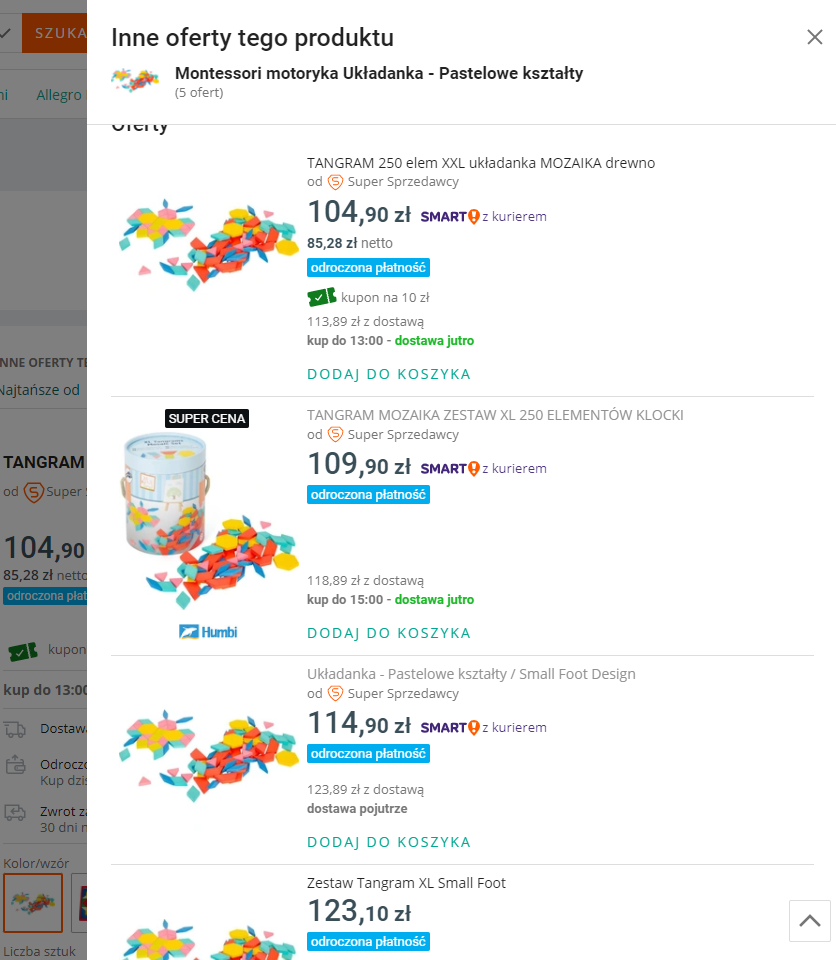The width and height of the screenshot is (836, 960).
Task: Open the 'Zestaw Tangram XL Small Foot' offer
Action: 406,883
